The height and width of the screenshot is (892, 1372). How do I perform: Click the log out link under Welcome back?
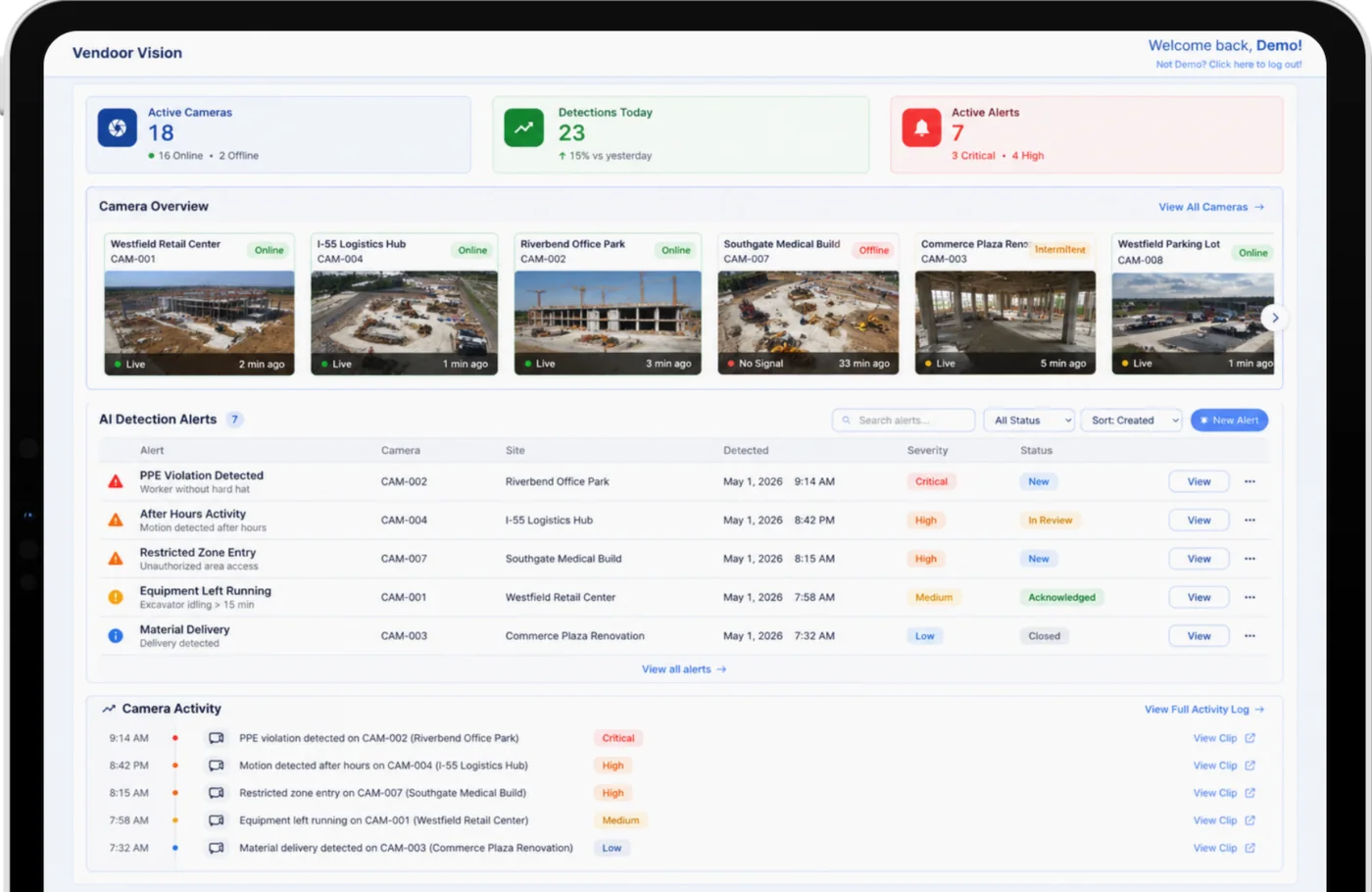click(x=1229, y=65)
